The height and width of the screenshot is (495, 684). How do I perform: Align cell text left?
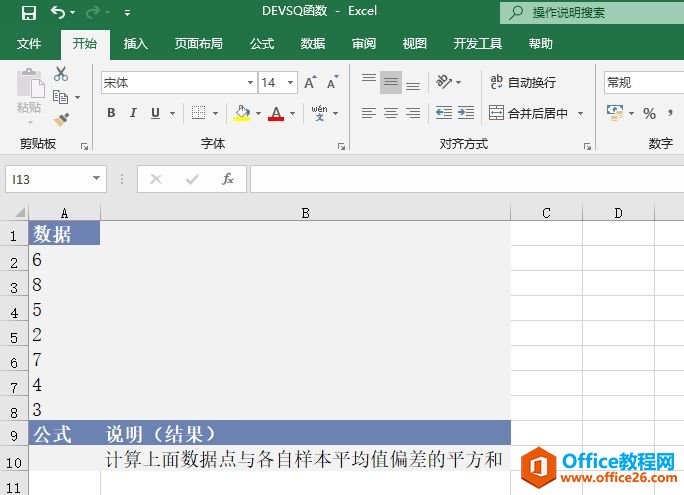[x=369, y=113]
